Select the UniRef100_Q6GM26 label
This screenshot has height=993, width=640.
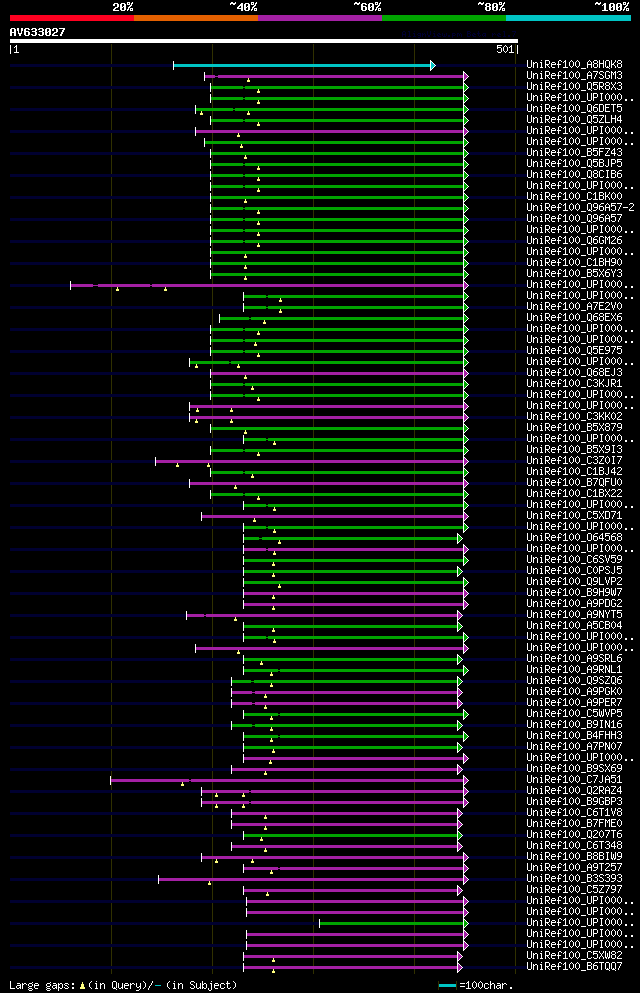(574, 240)
